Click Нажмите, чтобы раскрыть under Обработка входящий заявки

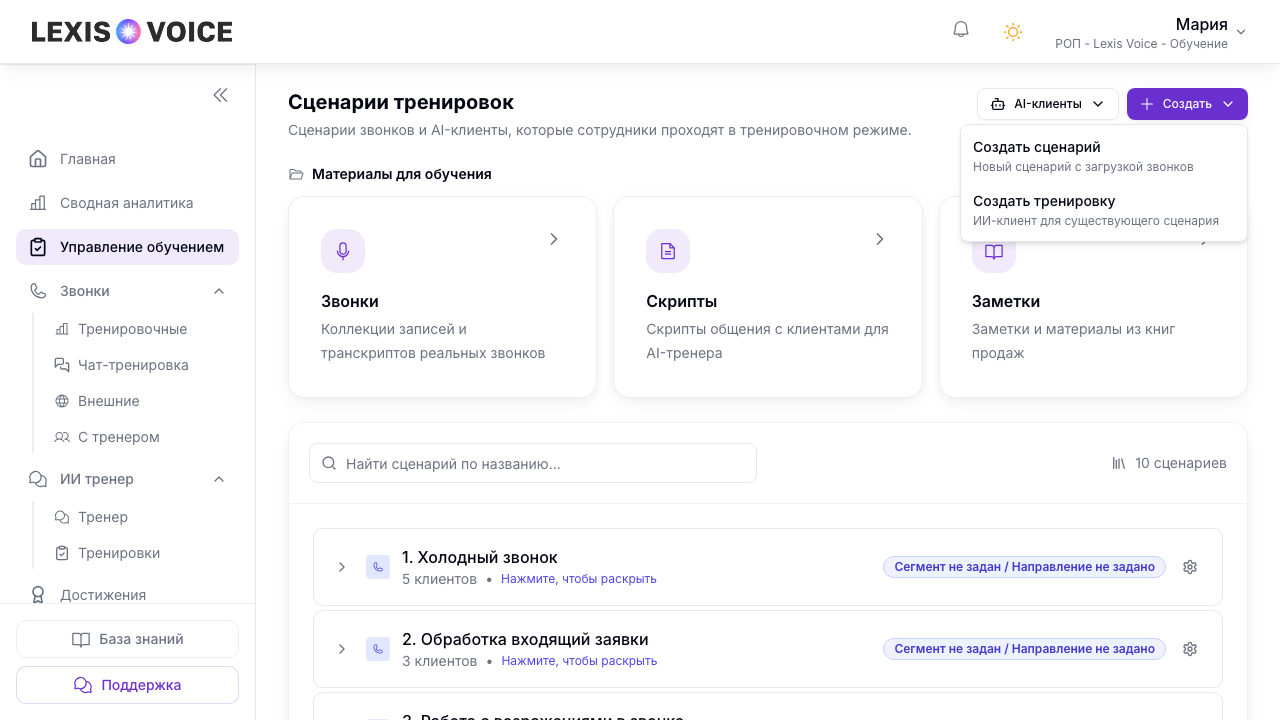click(579, 661)
